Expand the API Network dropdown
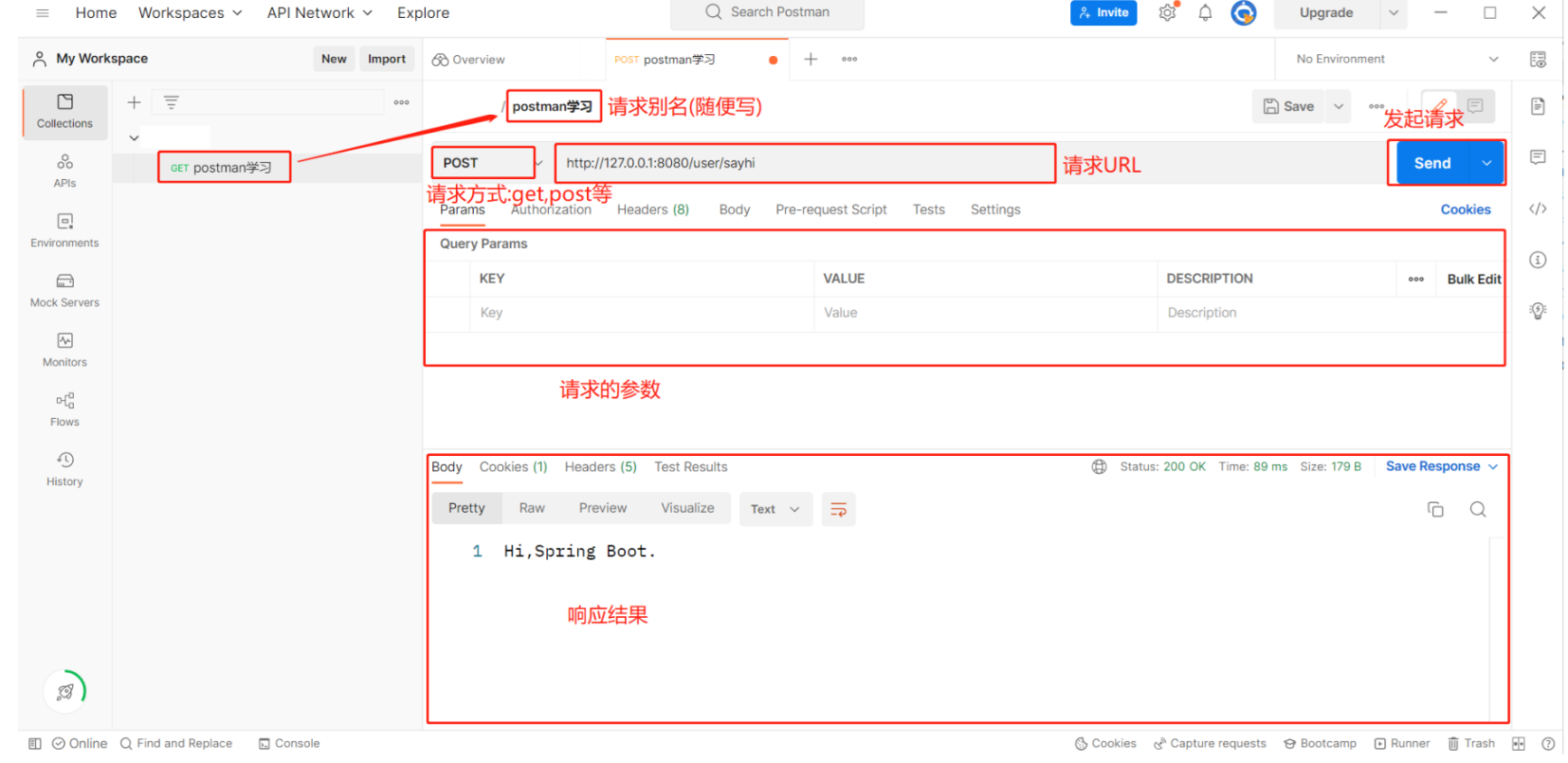 pos(319,12)
